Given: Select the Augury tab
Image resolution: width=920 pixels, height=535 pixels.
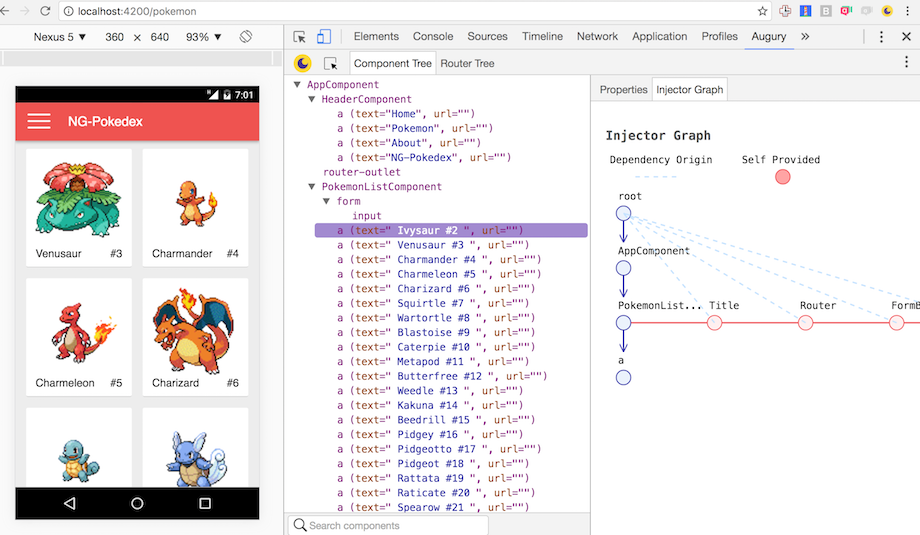Looking at the screenshot, I should click(769, 36).
